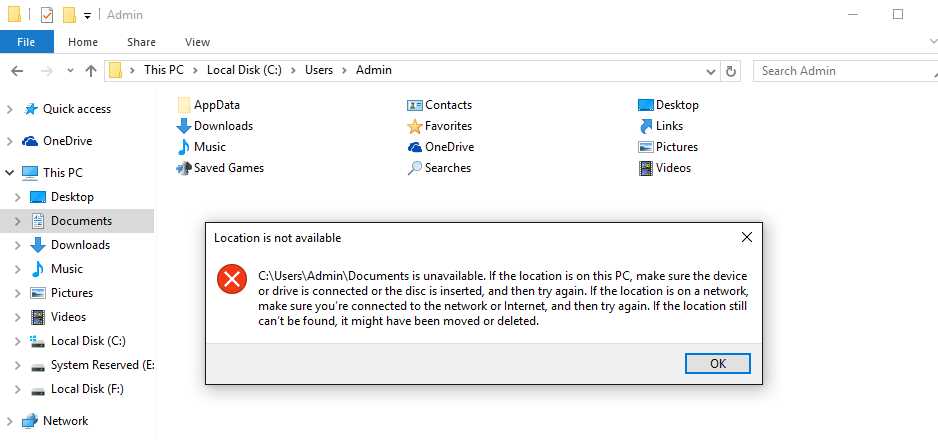938x440 pixels.
Task: Select Local Disk (F:) in navigation pane
Action: click(87, 389)
